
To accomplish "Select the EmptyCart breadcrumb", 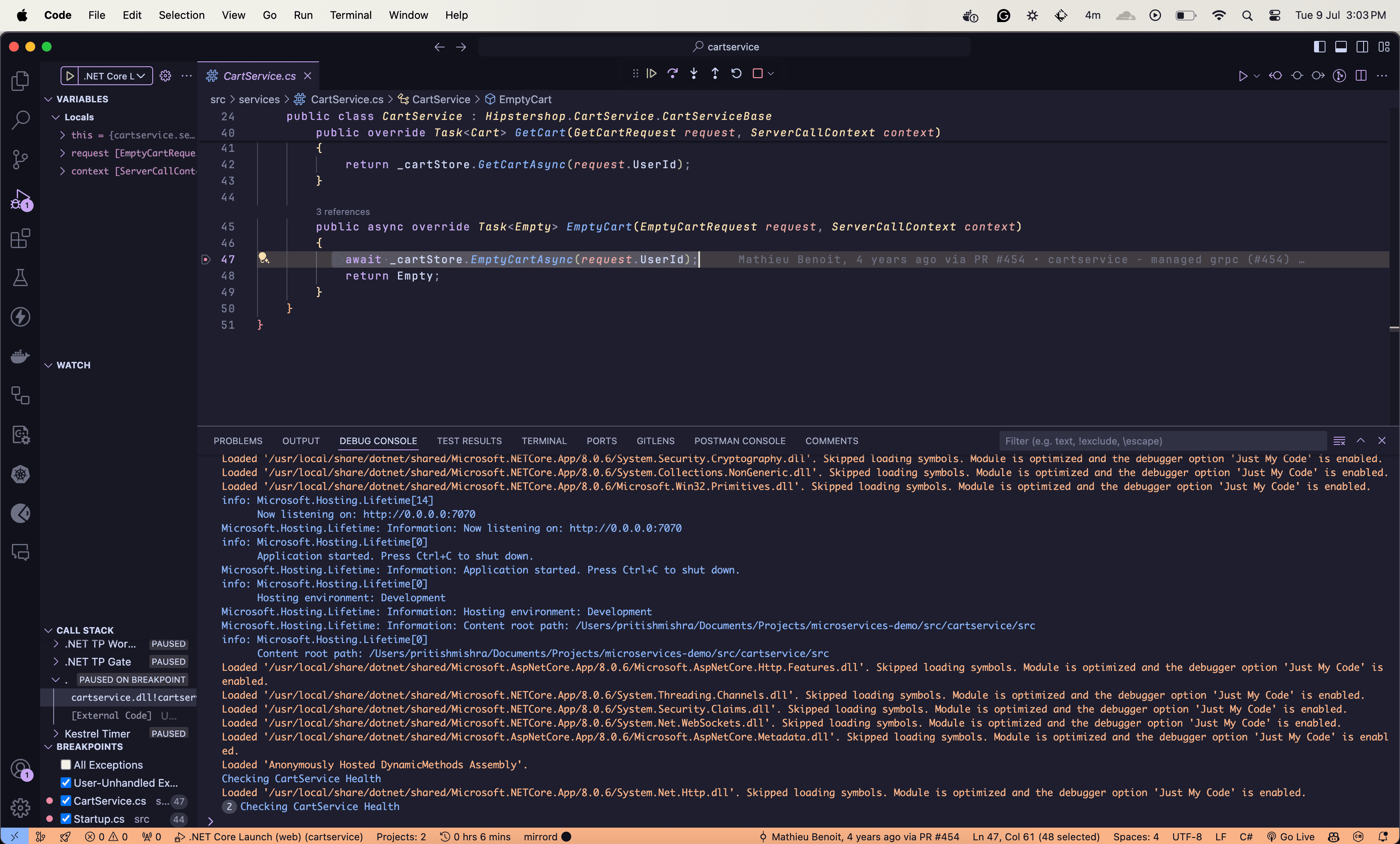I will [x=518, y=99].
